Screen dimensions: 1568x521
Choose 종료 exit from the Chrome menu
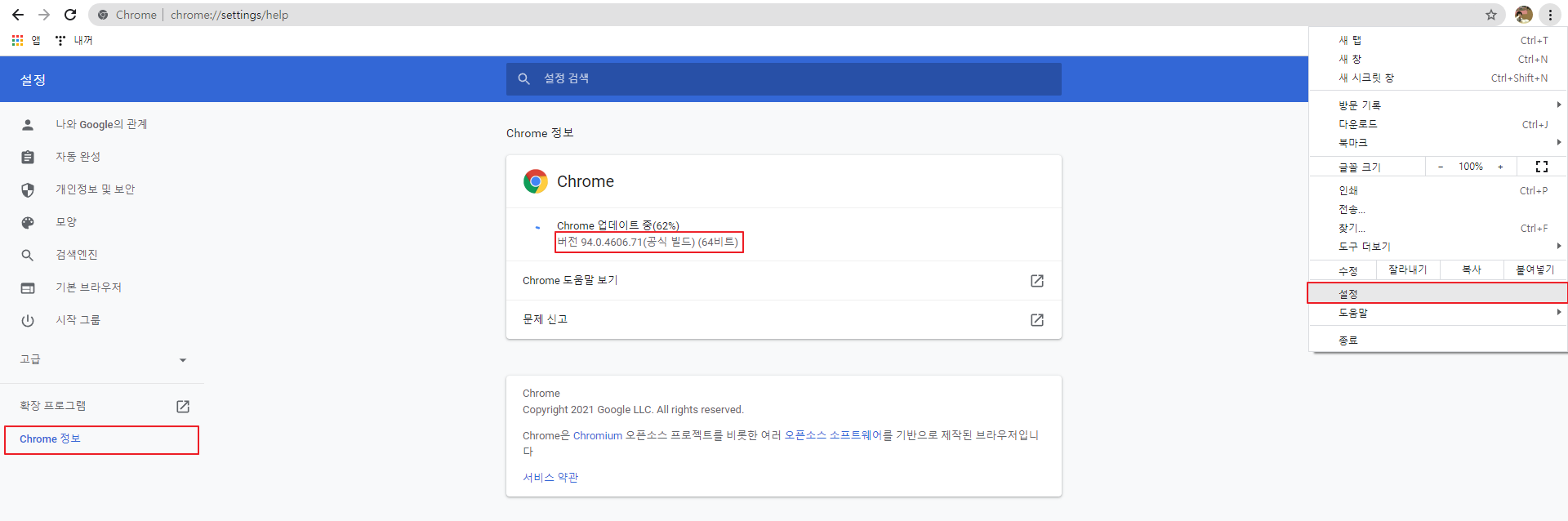[1438, 340]
